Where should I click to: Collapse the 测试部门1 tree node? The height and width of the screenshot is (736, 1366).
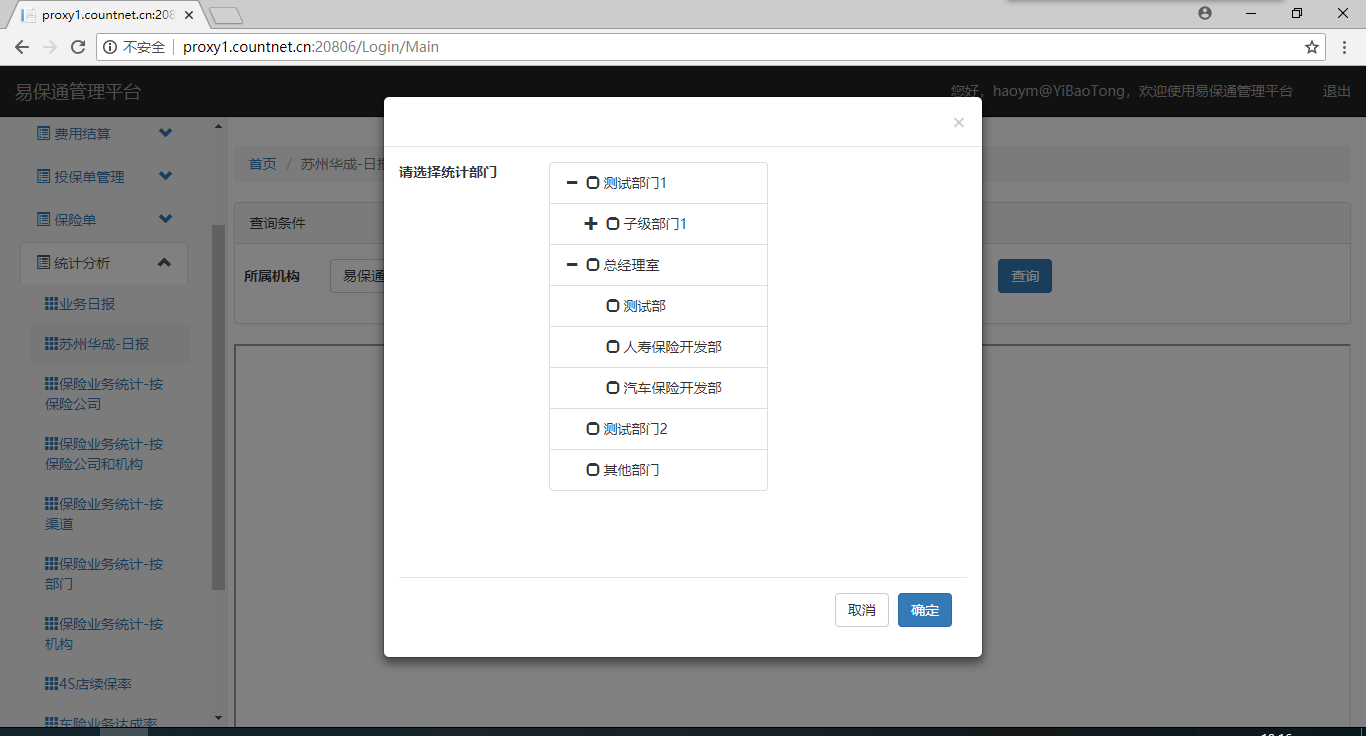[x=572, y=183]
